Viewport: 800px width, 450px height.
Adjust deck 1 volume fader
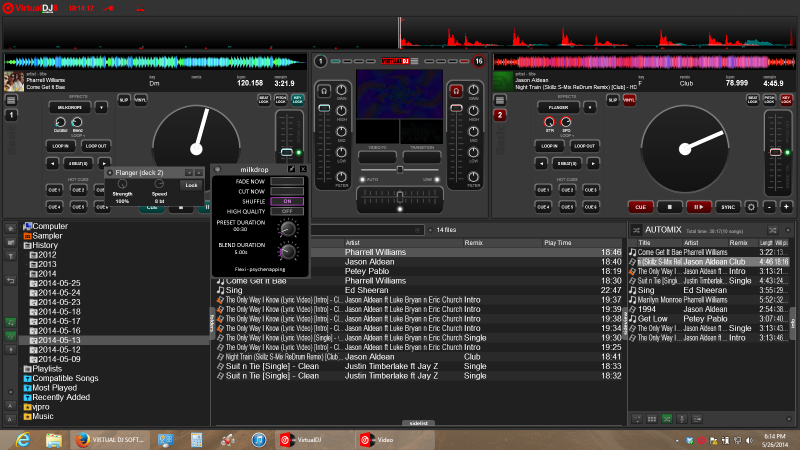click(324, 108)
